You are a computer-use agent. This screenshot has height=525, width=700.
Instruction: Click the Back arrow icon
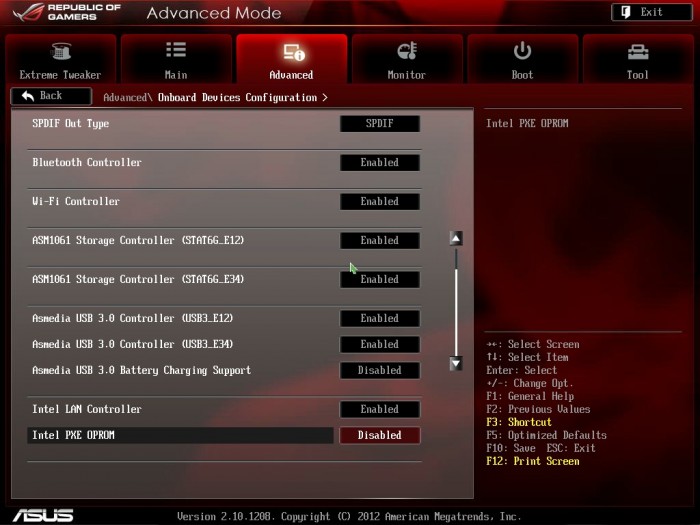(x=28, y=96)
